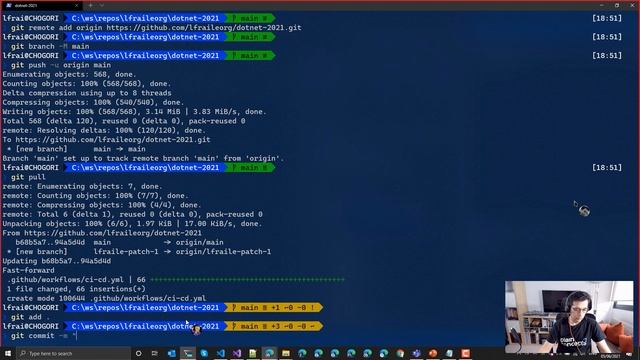Open Task View from the taskbar

click(155, 353)
